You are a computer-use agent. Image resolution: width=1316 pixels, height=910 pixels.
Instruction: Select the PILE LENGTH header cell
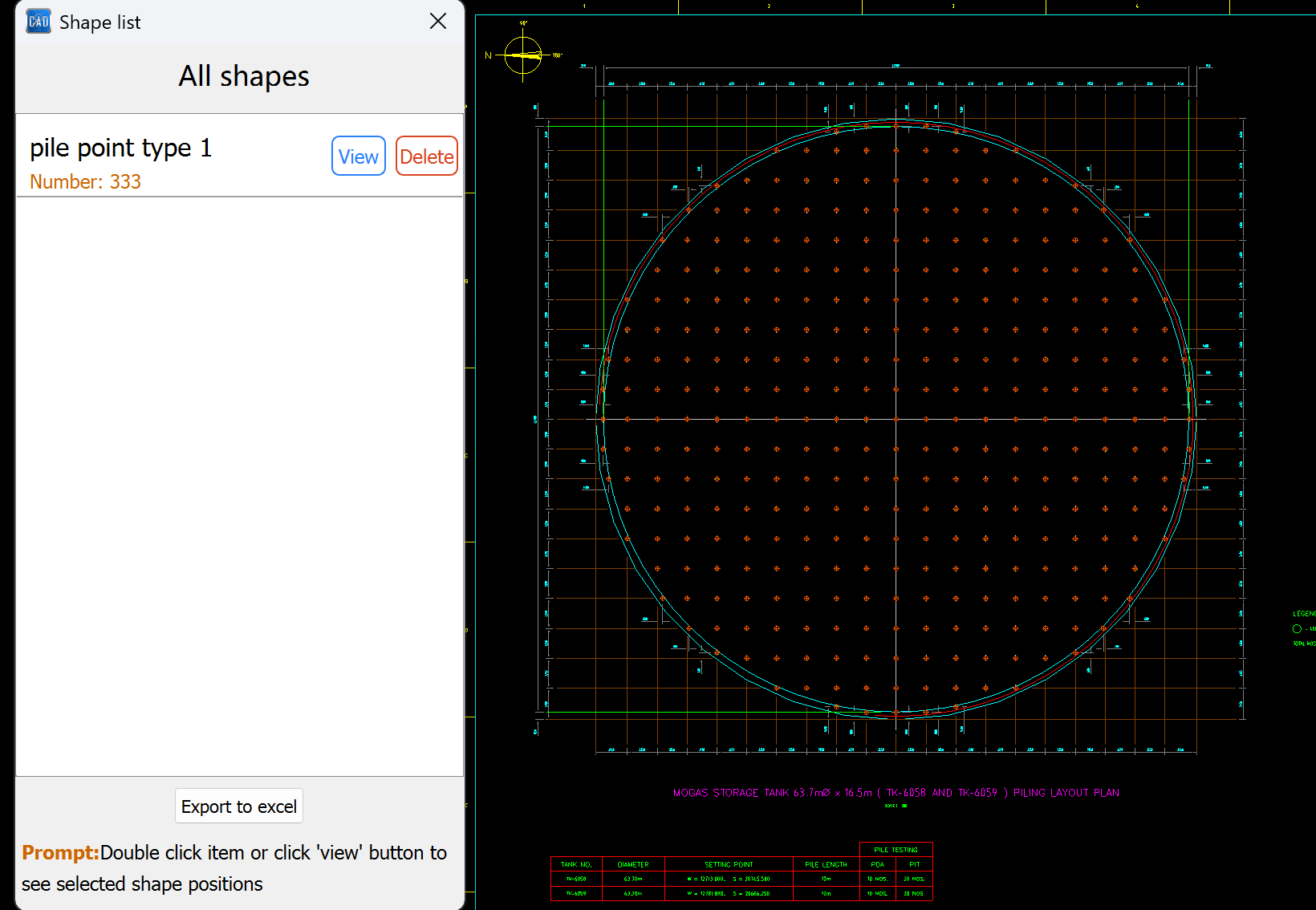click(826, 864)
